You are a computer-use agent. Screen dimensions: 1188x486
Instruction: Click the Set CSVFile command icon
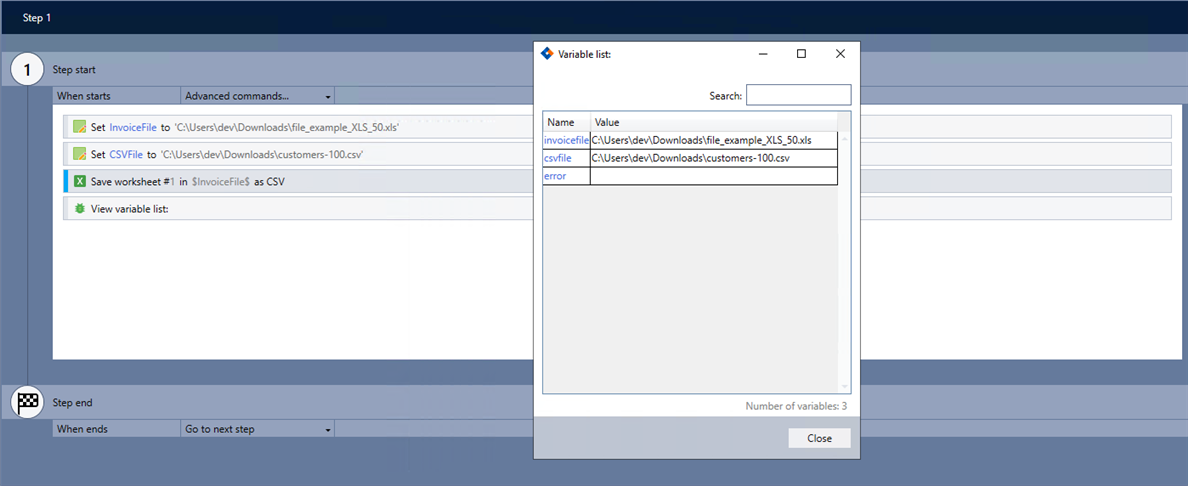[x=80, y=154]
